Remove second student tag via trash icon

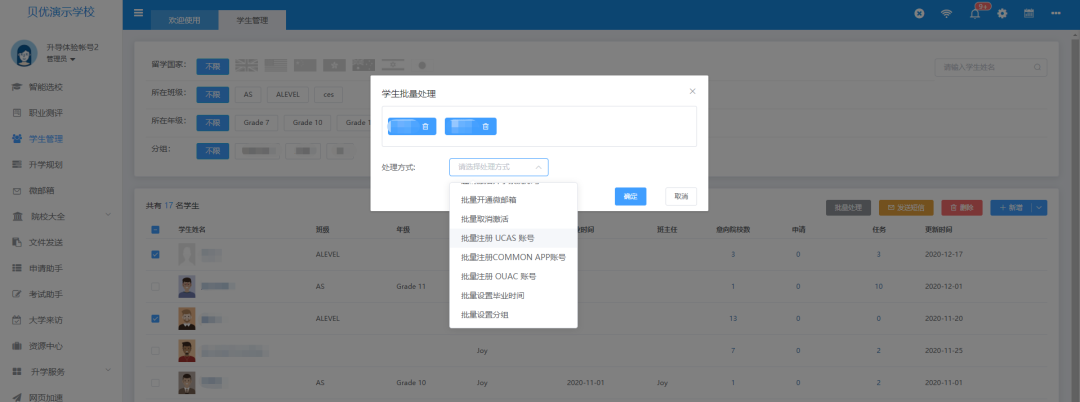486,127
